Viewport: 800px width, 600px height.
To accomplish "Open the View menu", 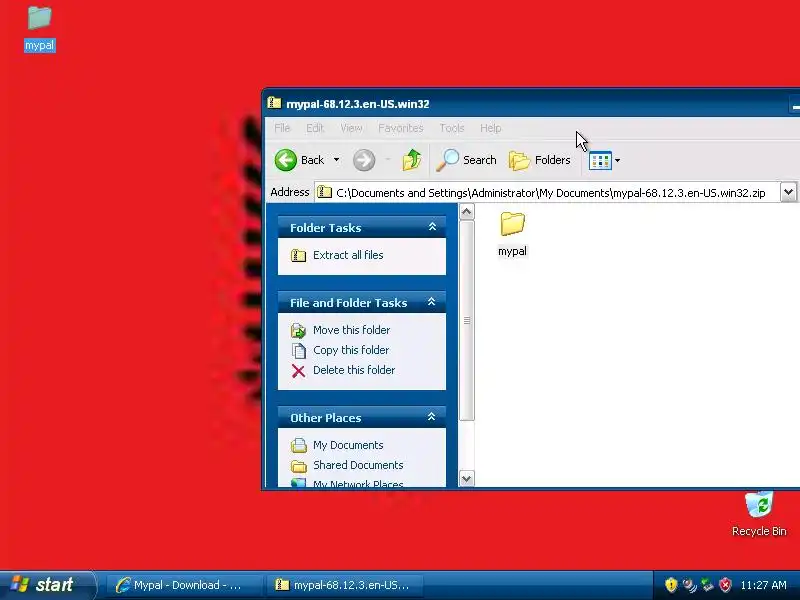I will [352, 128].
